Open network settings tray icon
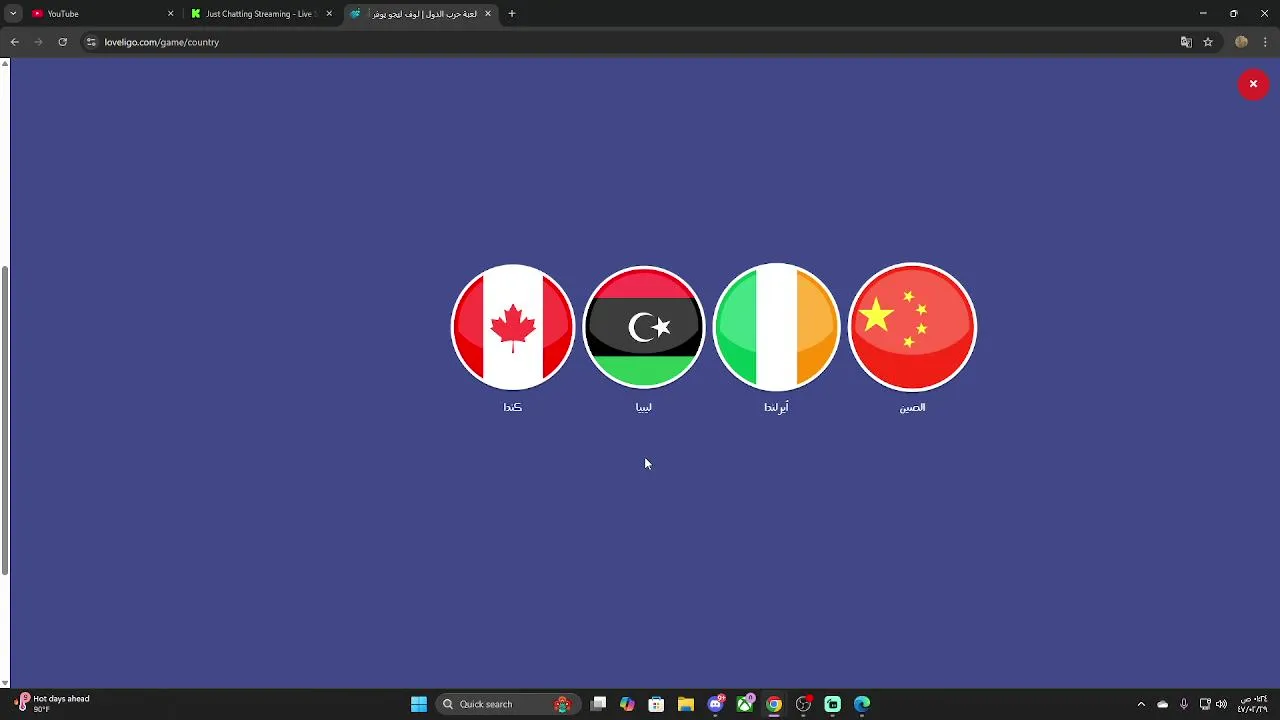Image resolution: width=1280 pixels, height=720 pixels. [1205, 704]
